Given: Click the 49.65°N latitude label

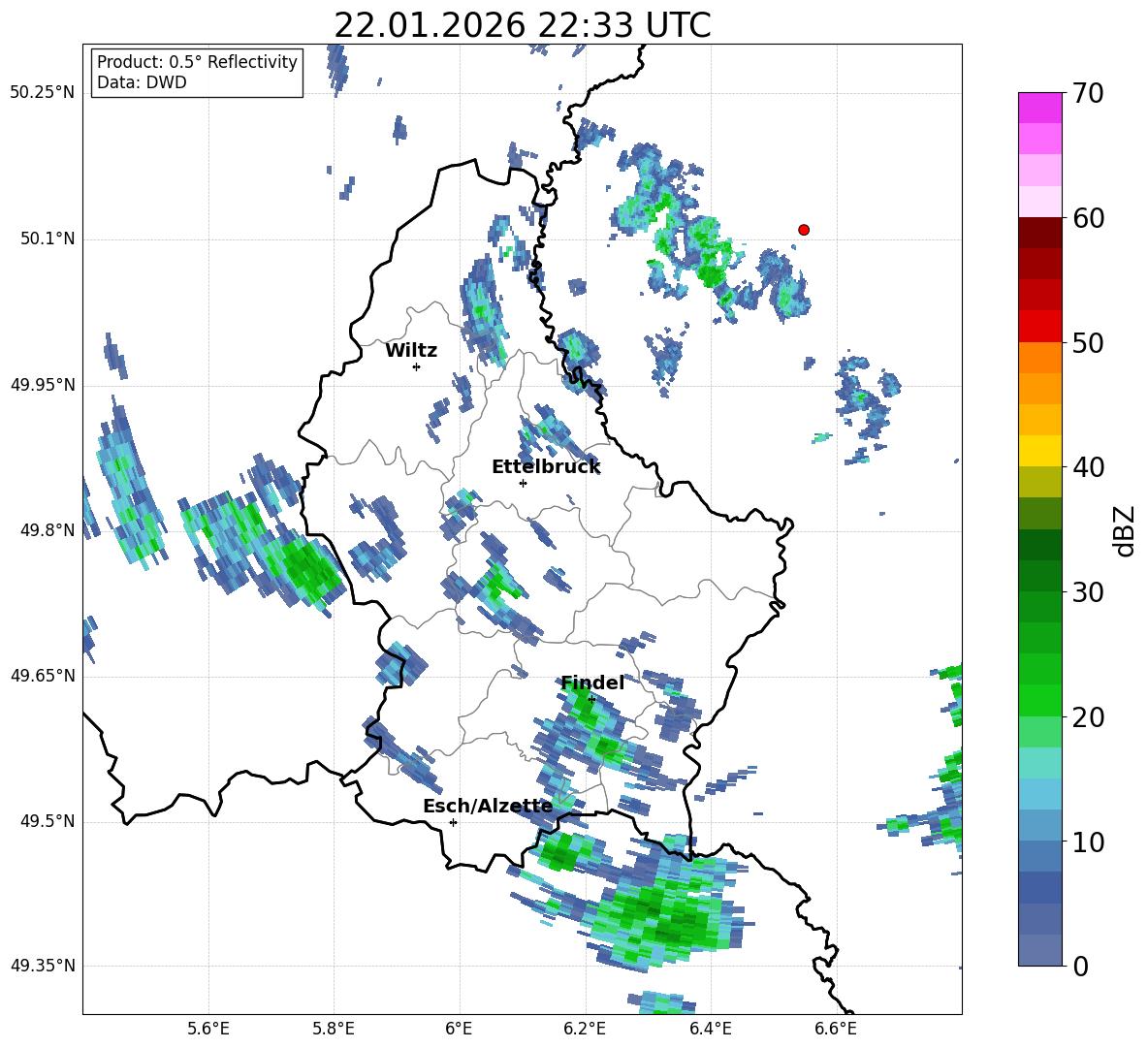Looking at the screenshot, I should pos(43,676).
